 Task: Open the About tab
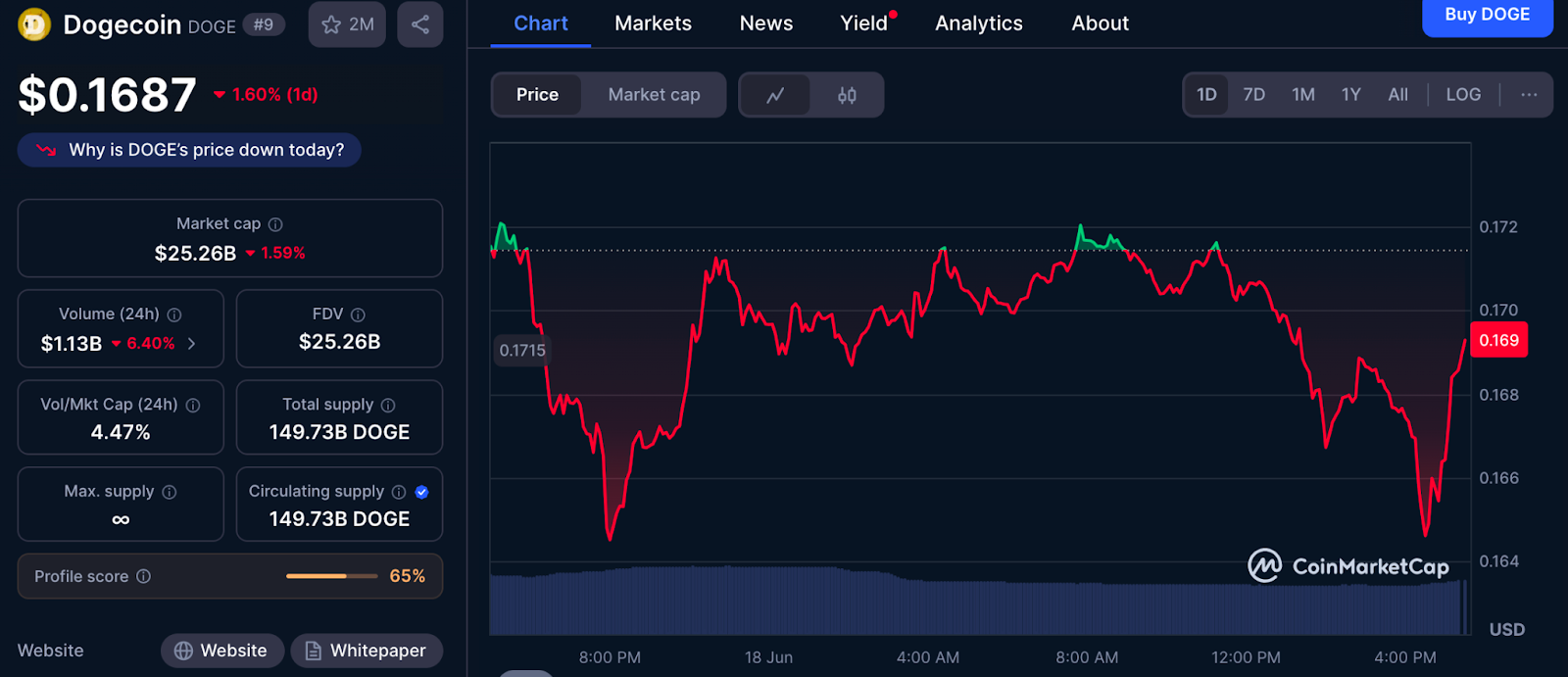pyautogui.click(x=1101, y=24)
